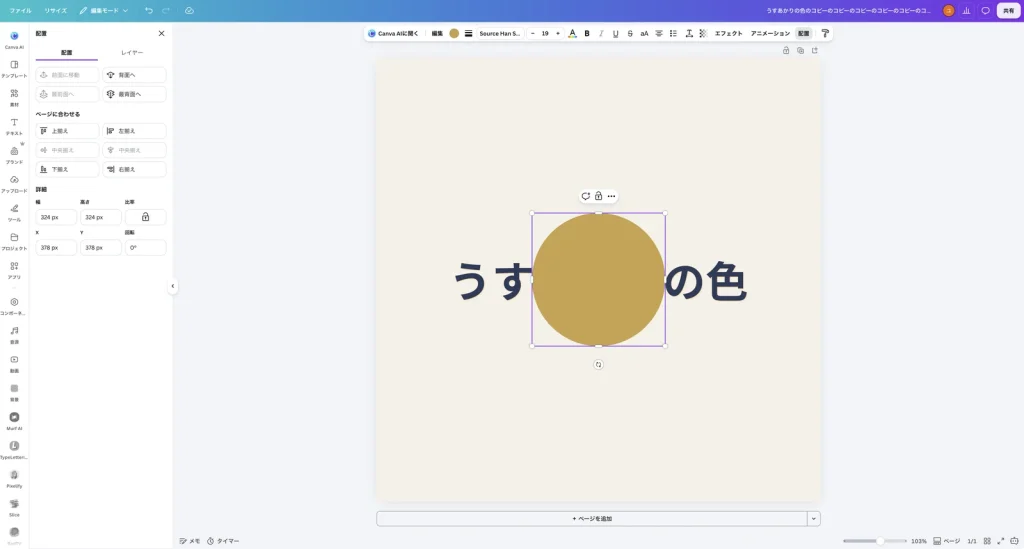Screen dimensions: 1024x549
Task: Open text spacing settings in toolbar
Action: tap(688, 33)
